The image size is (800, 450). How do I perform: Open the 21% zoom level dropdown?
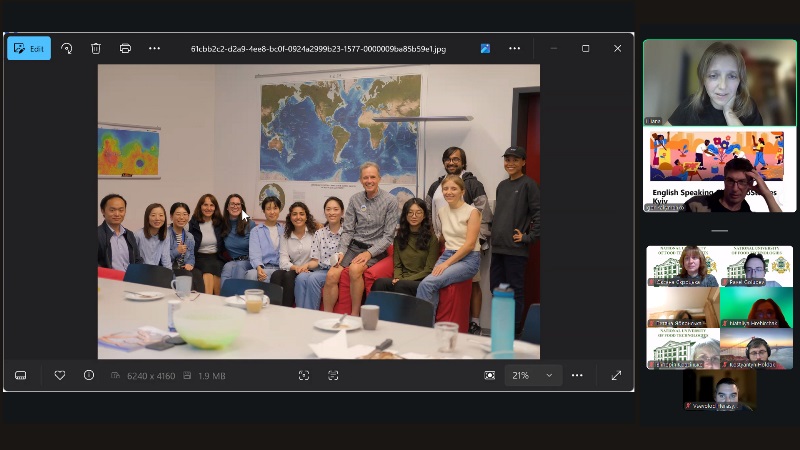pos(534,376)
